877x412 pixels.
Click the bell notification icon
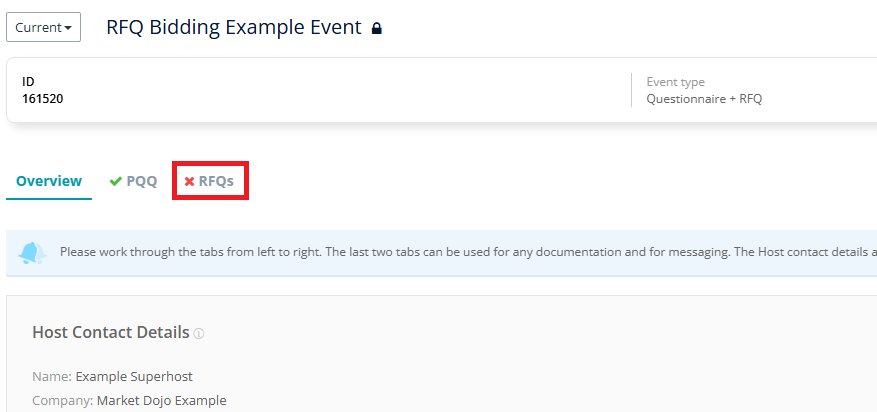tap(32, 253)
